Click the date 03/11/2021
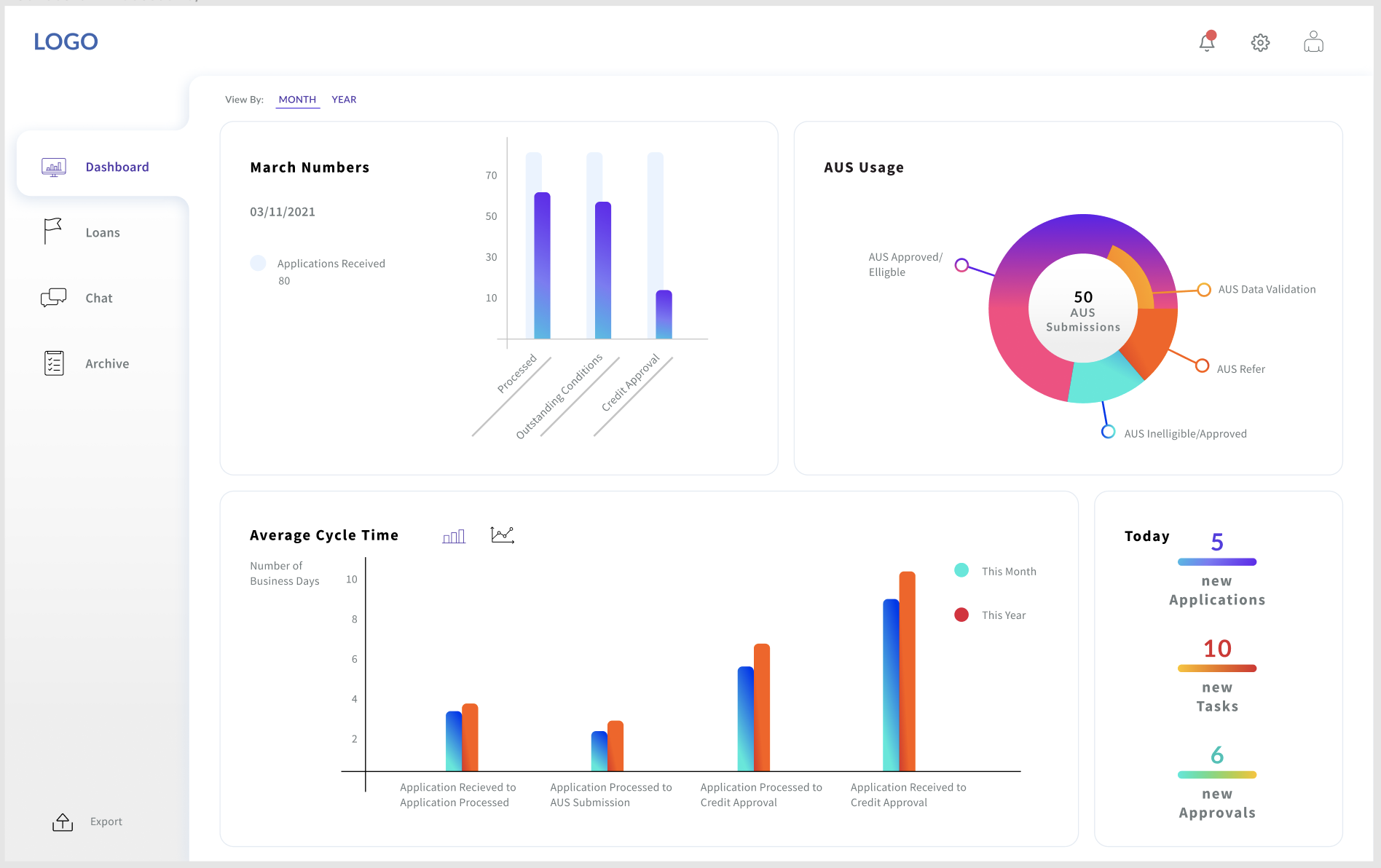 coord(283,212)
